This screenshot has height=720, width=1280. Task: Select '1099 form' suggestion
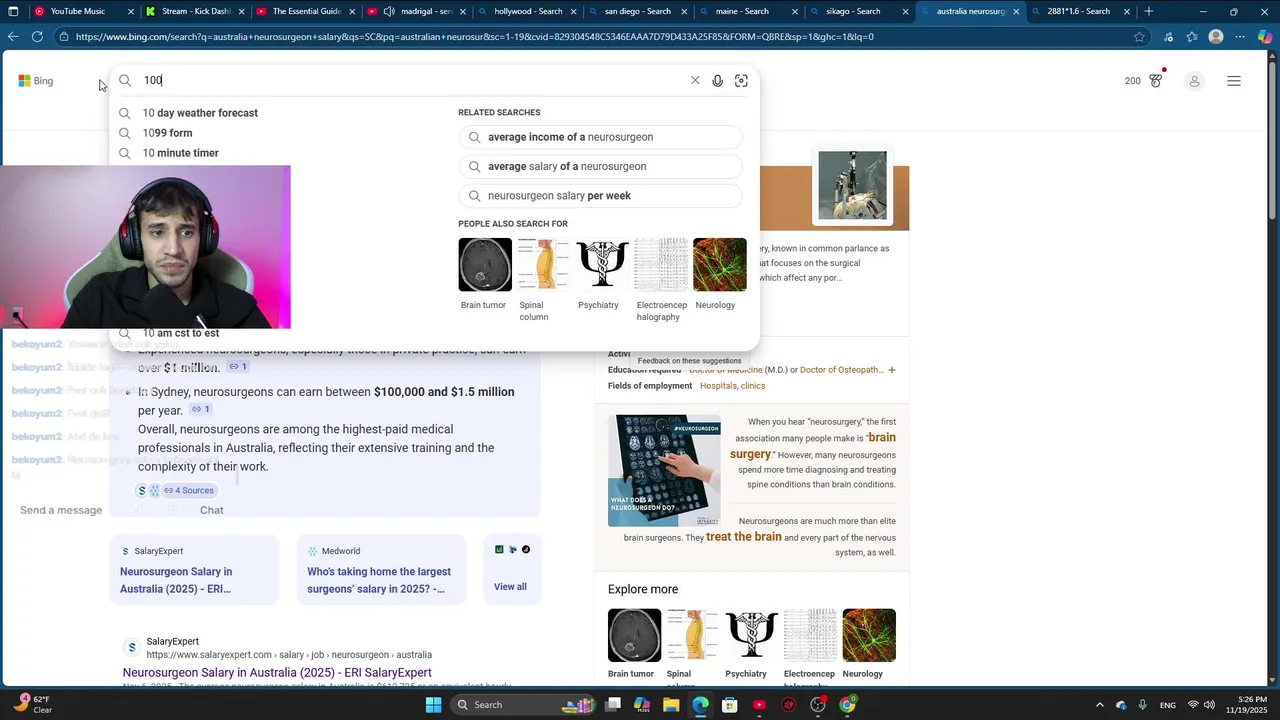point(167,133)
